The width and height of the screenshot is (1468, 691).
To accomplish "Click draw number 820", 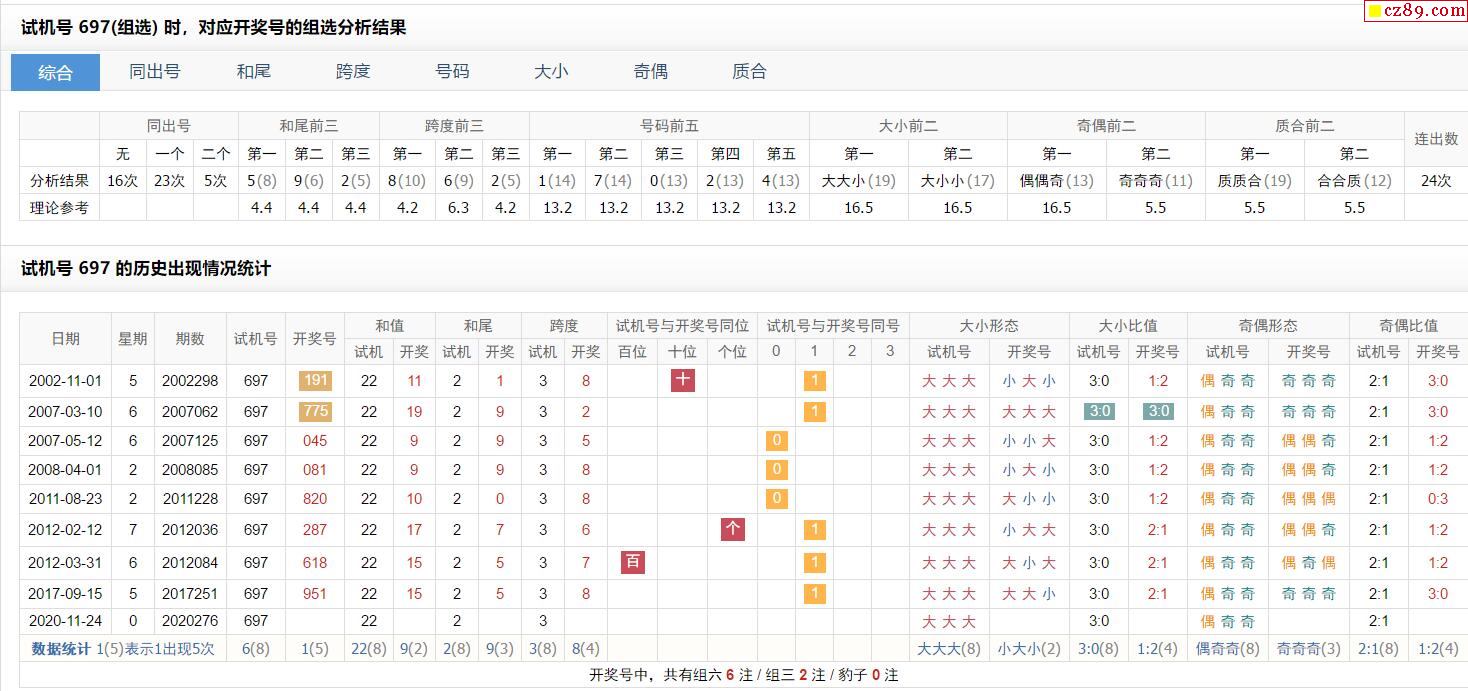I will pos(315,499).
